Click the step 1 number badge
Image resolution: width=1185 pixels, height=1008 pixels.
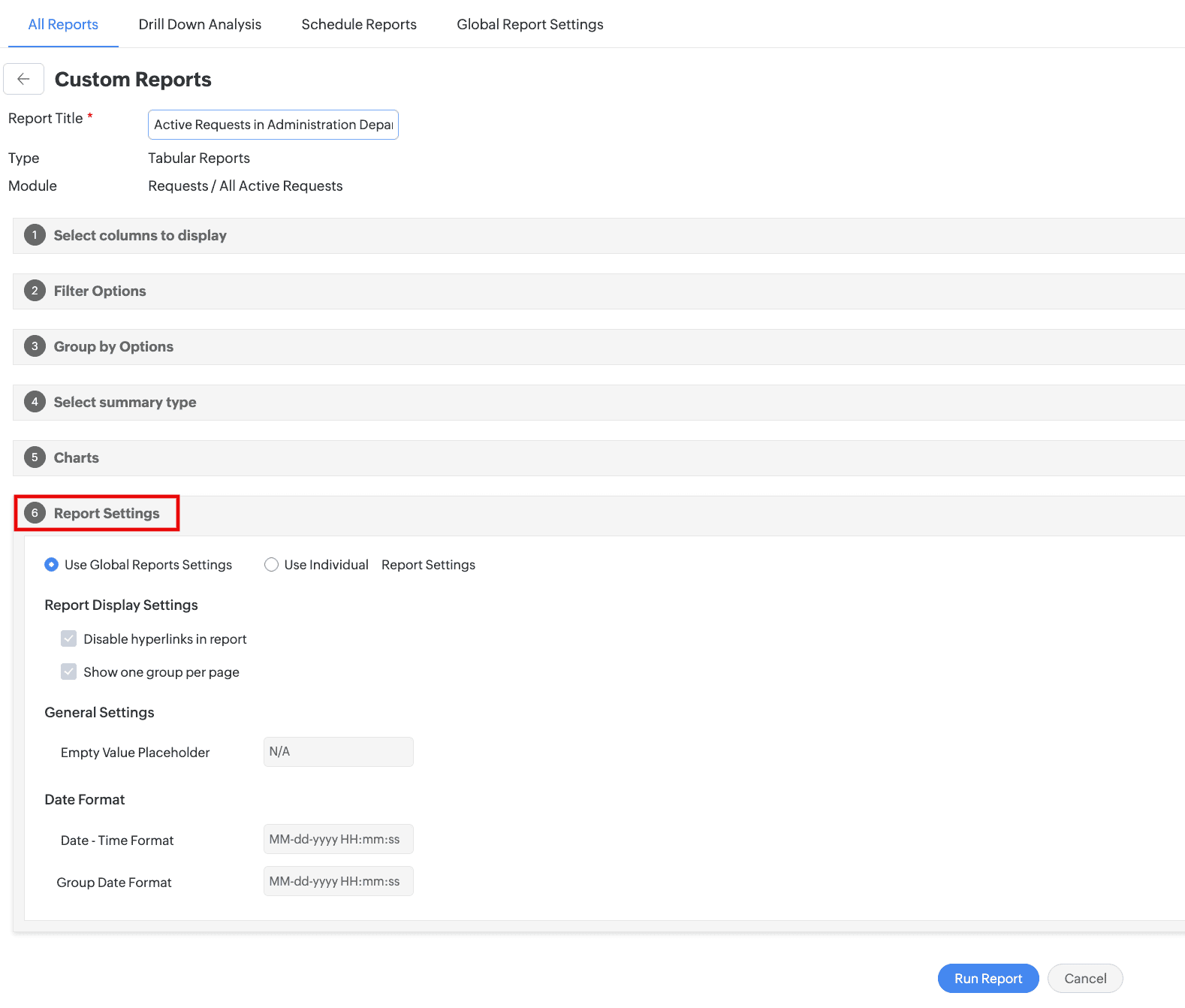(35, 235)
